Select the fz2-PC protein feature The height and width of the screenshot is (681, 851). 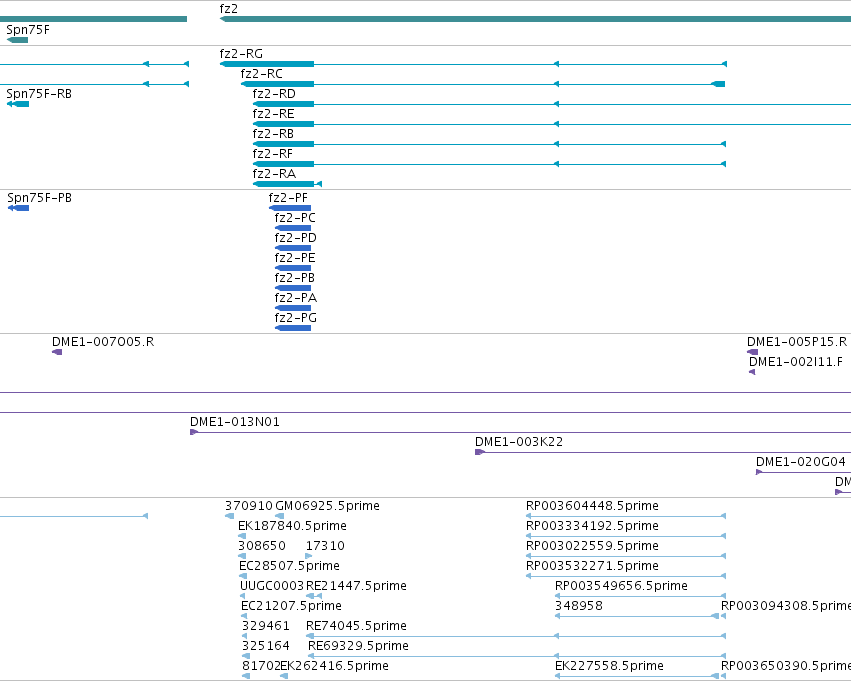click(293, 228)
